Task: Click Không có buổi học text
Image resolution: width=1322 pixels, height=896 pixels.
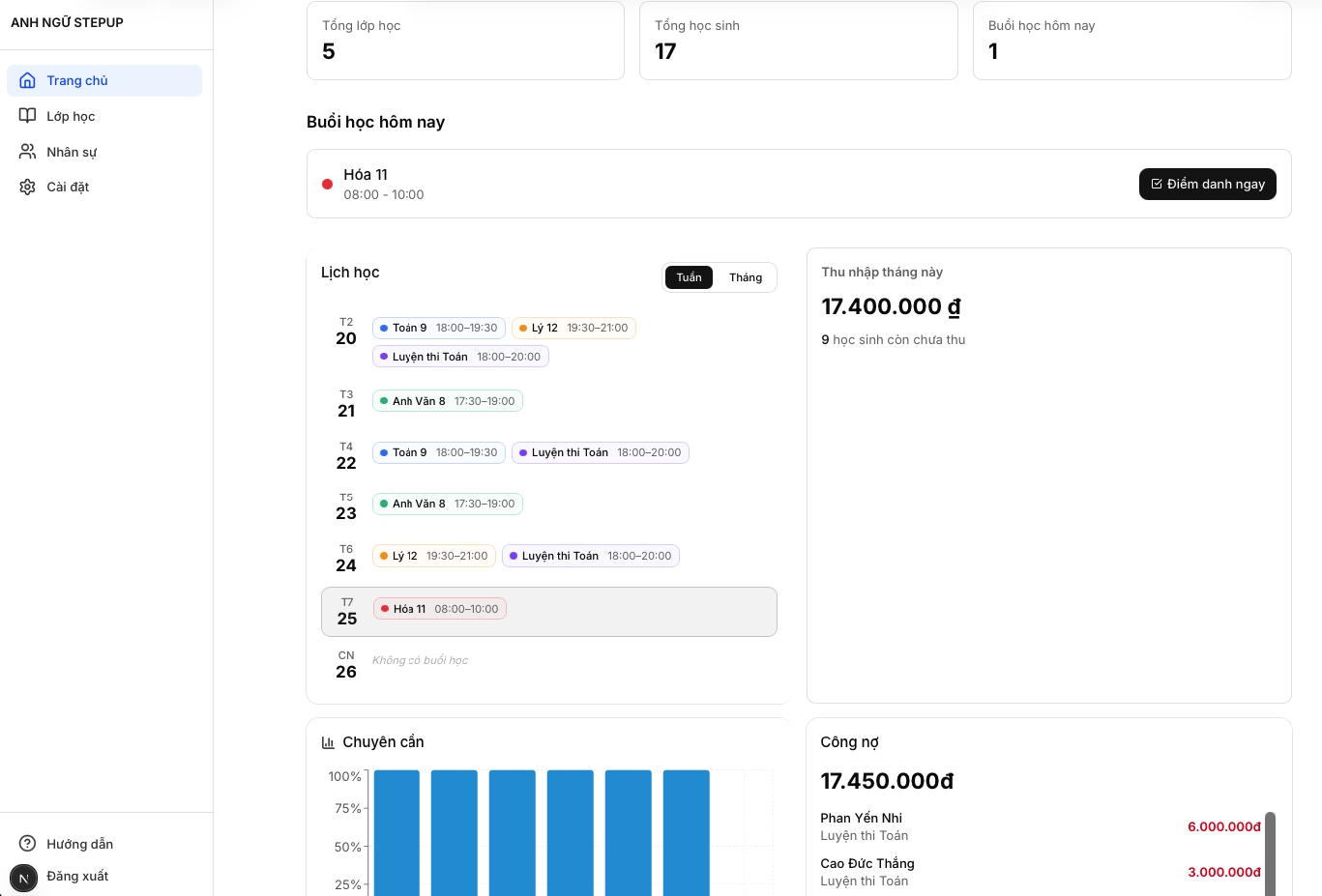Action: [x=420, y=660]
